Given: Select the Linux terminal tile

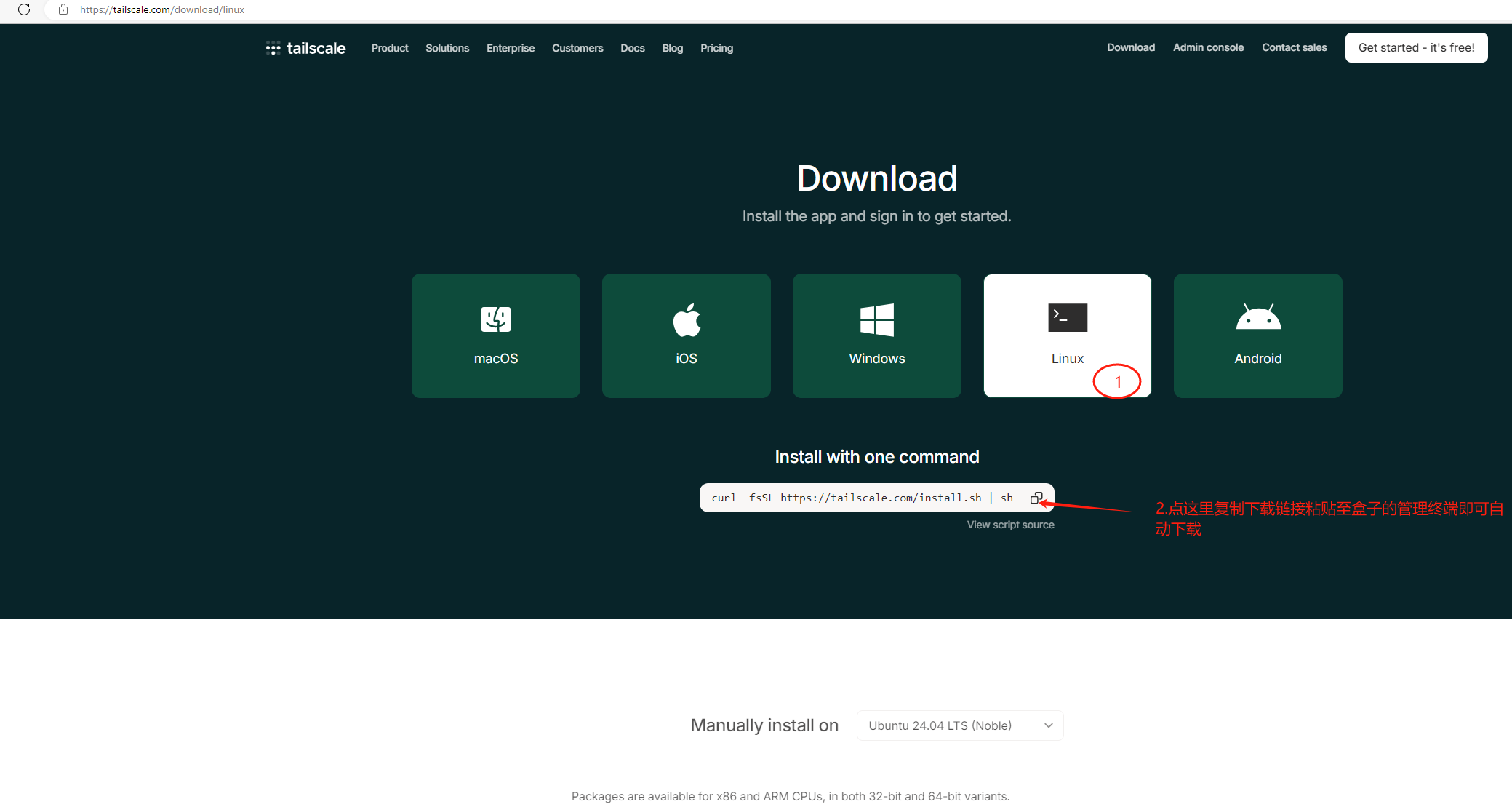Looking at the screenshot, I should 1067,335.
